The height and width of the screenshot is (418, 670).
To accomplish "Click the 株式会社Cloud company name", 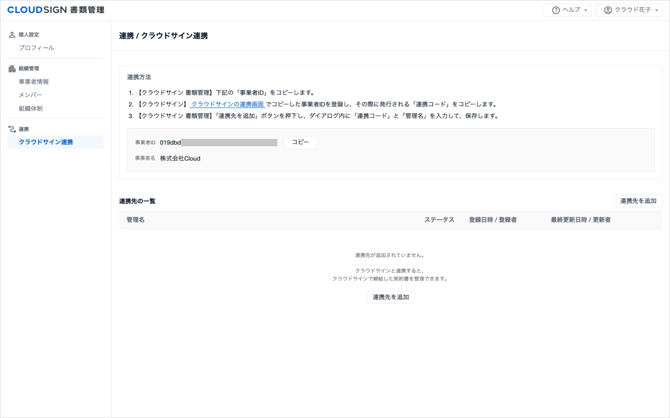I will point(180,159).
